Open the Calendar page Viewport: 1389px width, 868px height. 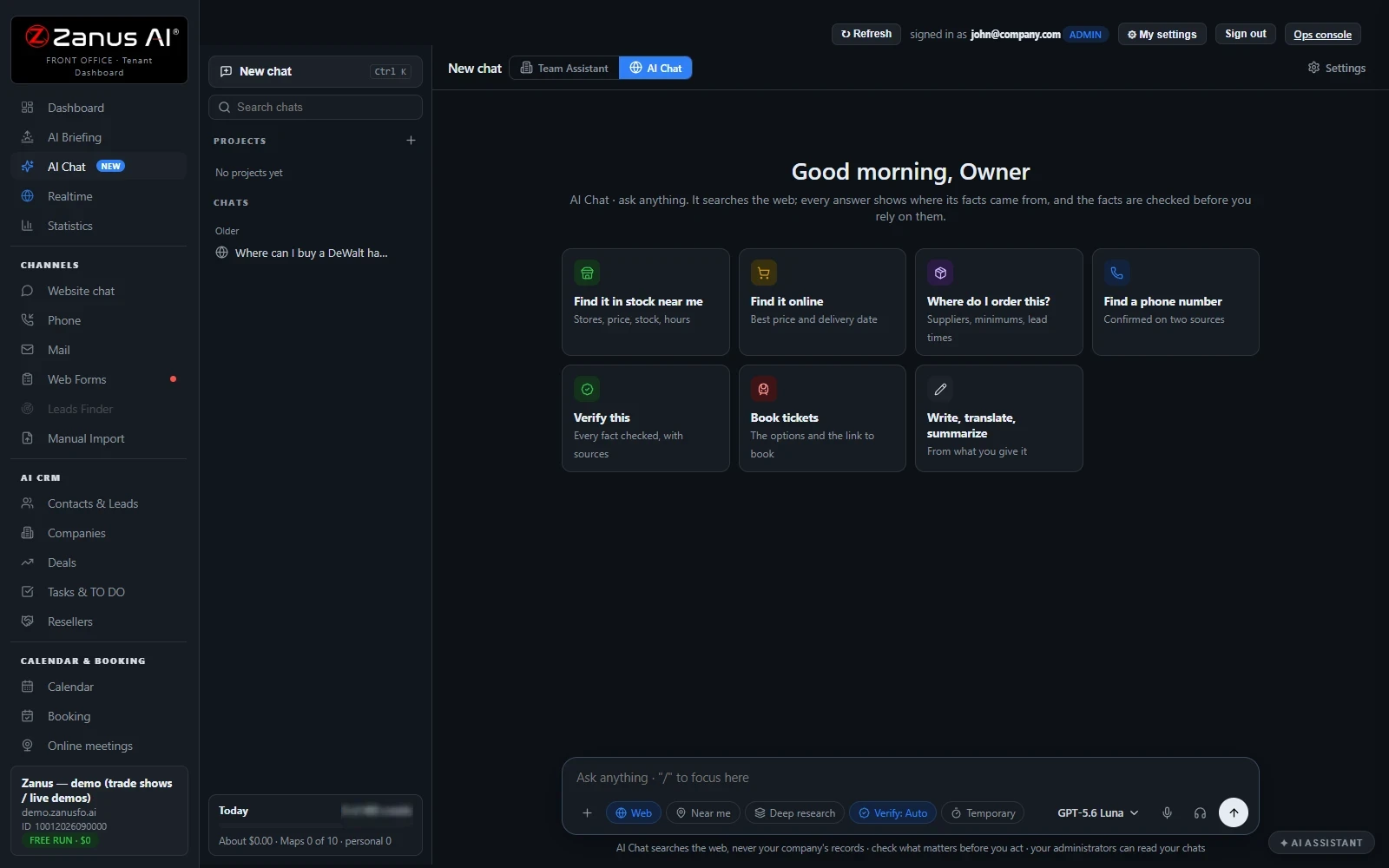98,687
